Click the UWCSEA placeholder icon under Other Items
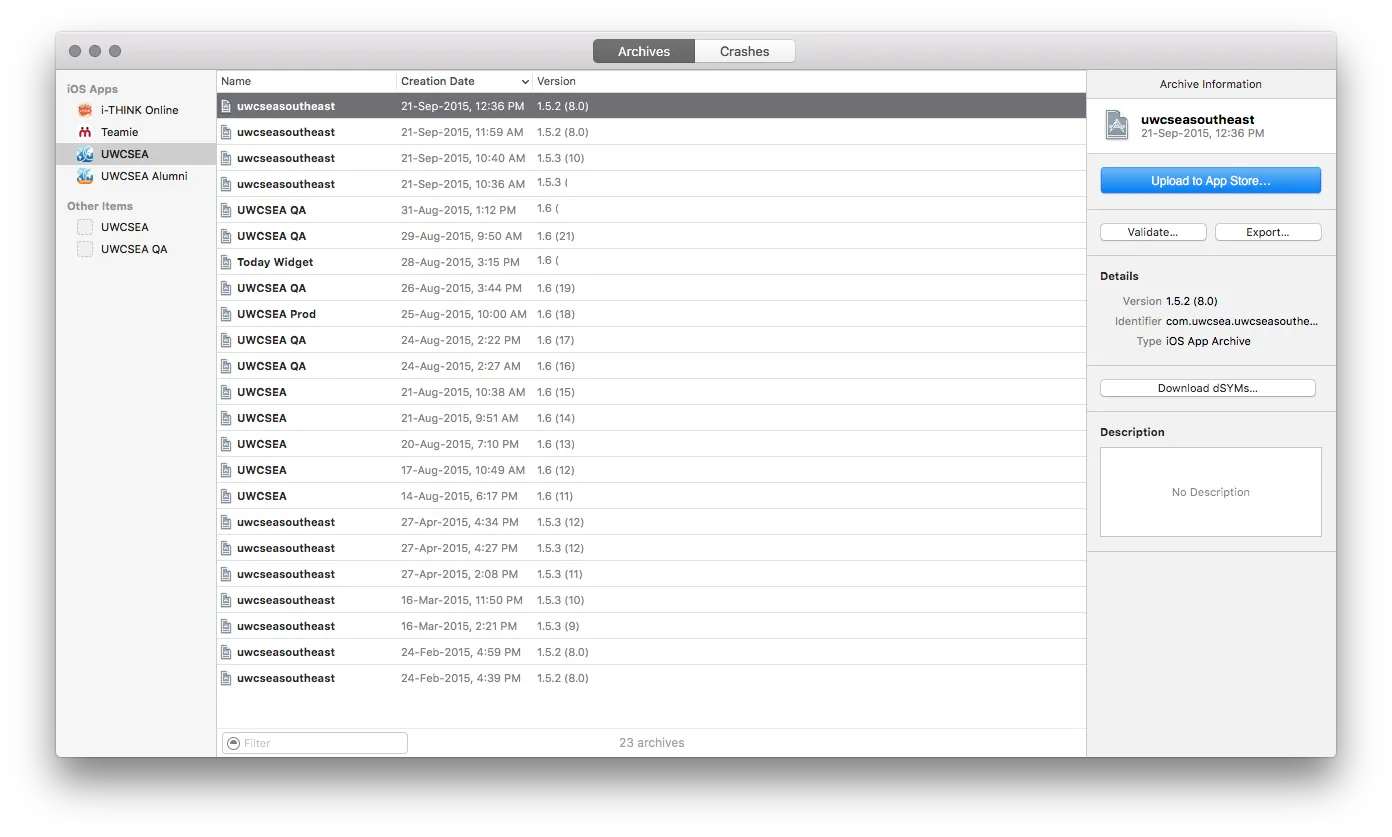This screenshot has height=837, width=1392. pos(85,227)
